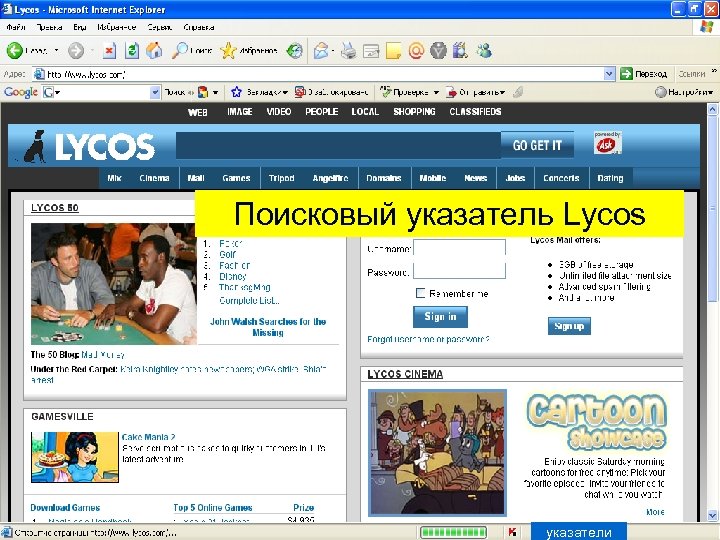Click the Print icon in toolbar
Image resolution: width=720 pixels, height=540 pixels.
point(349,51)
